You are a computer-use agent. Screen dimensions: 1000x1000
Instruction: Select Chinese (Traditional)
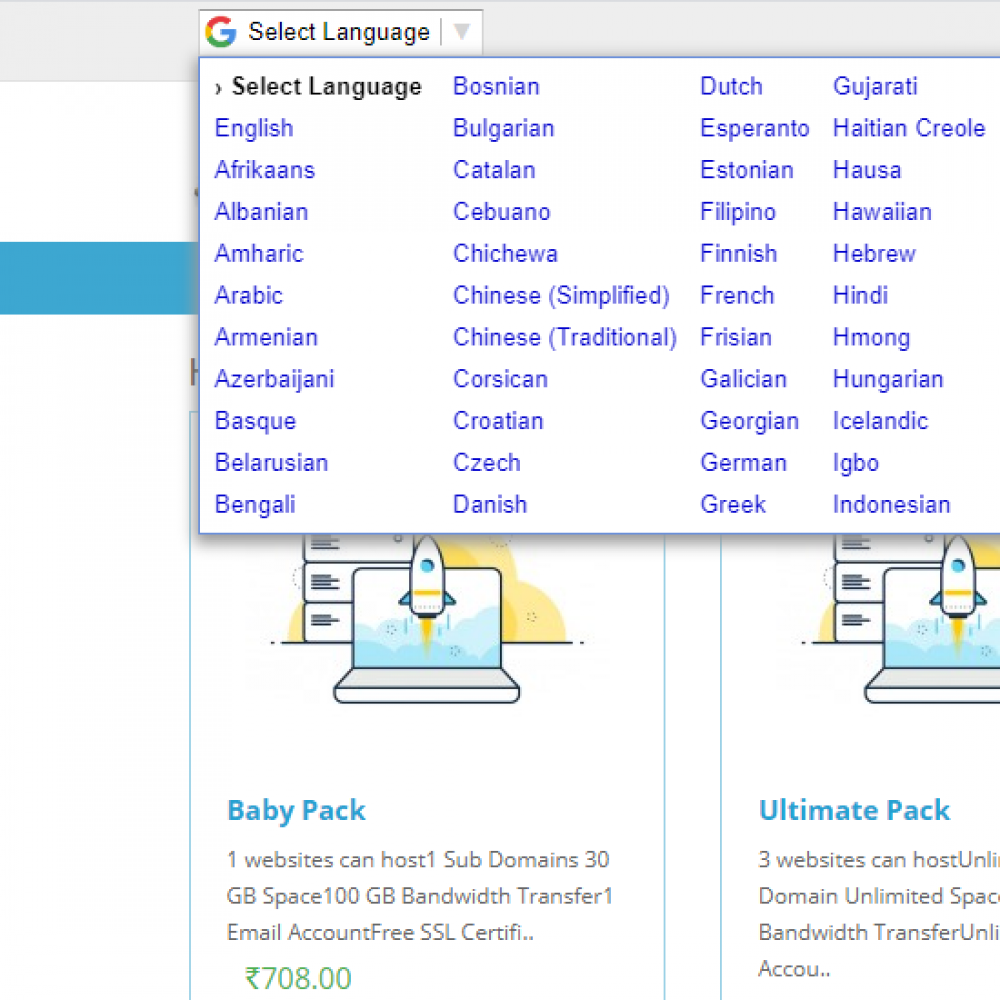click(x=564, y=337)
